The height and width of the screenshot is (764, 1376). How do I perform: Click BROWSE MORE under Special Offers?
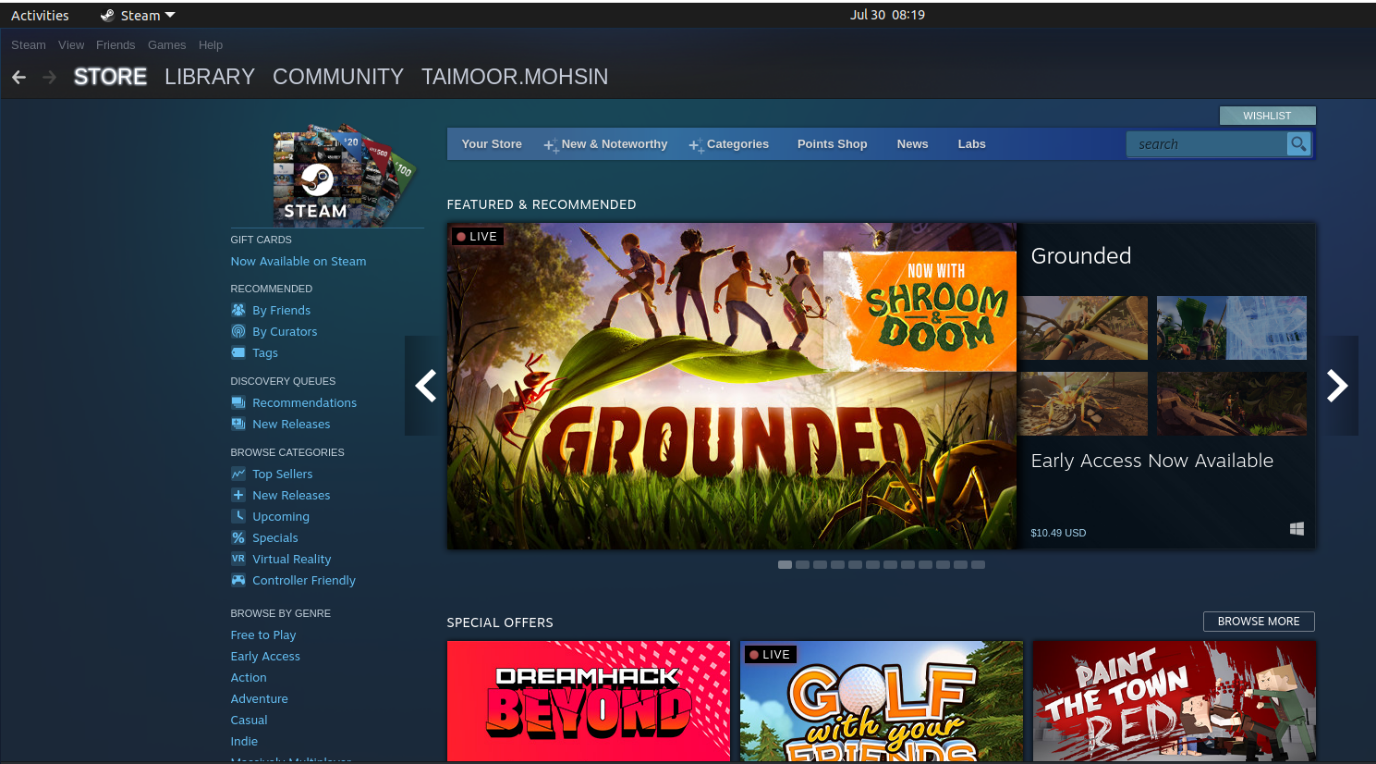tap(1258, 621)
